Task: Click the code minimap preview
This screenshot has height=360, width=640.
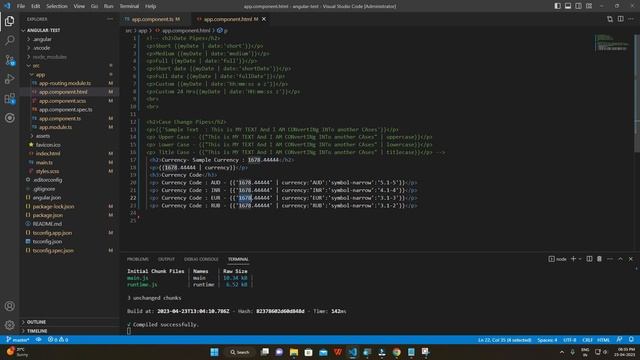Action: pos(612,42)
